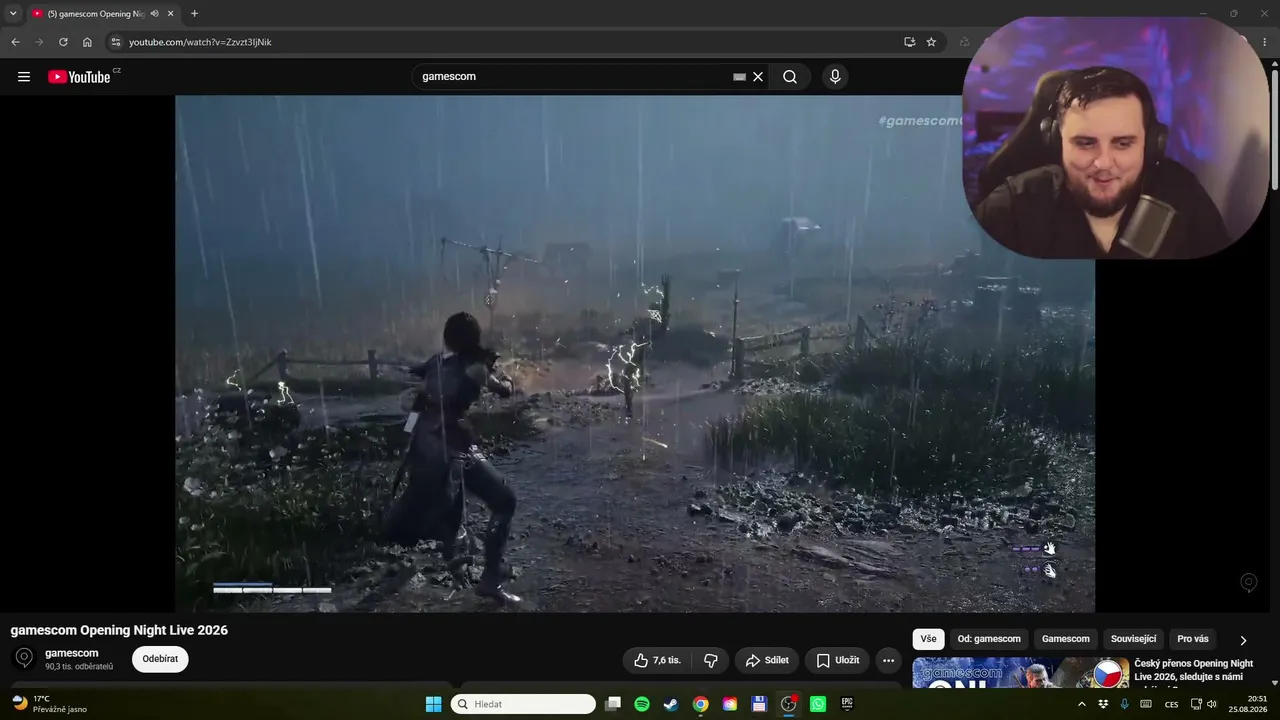Open the floppy-disk app on the taskbar
Image resolution: width=1280 pixels, height=720 pixels.
(x=759, y=704)
